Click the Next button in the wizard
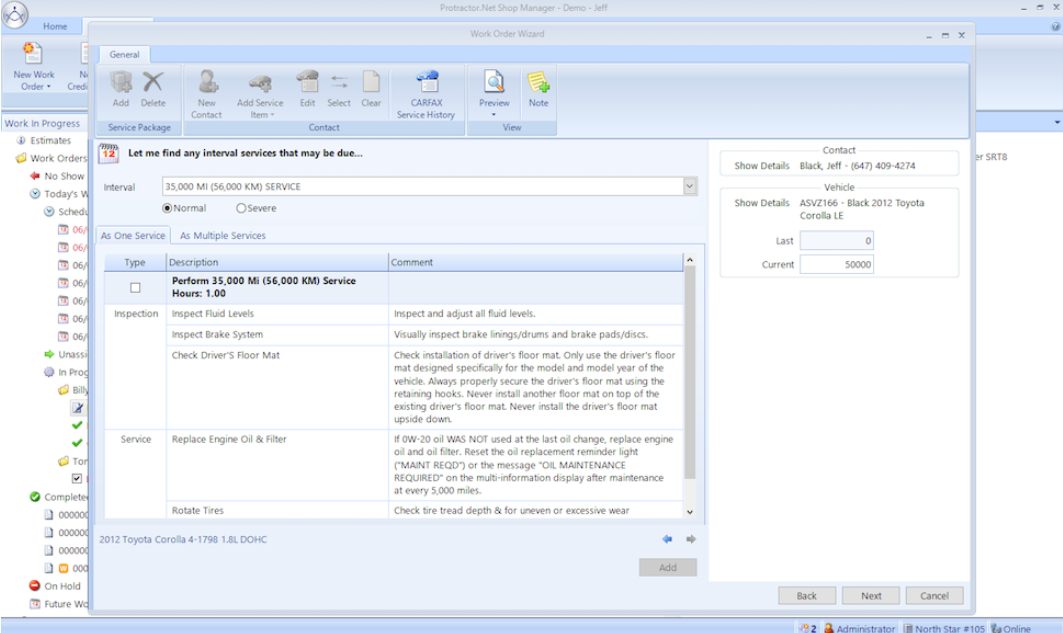The height and width of the screenshot is (633, 1063). 870,595
